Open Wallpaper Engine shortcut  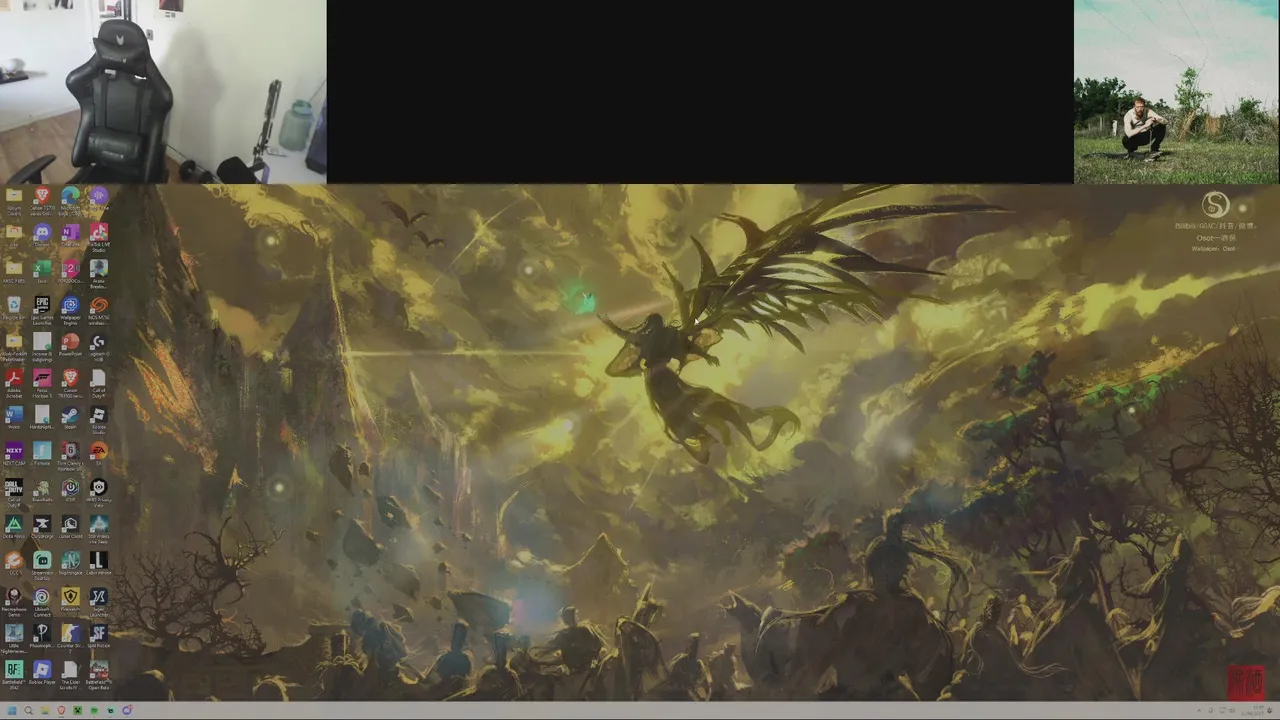click(x=70, y=312)
